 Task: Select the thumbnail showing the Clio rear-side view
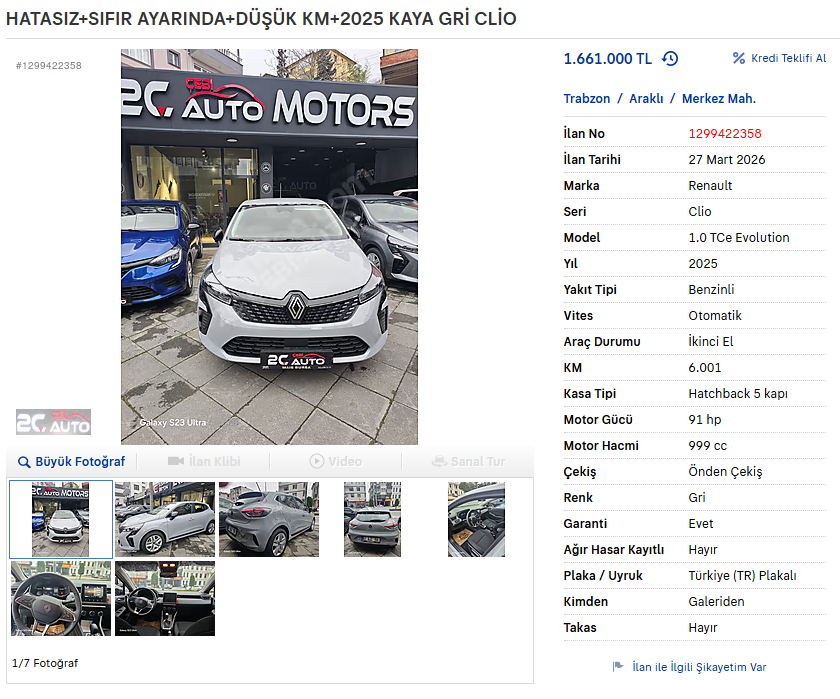pos(269,519)
